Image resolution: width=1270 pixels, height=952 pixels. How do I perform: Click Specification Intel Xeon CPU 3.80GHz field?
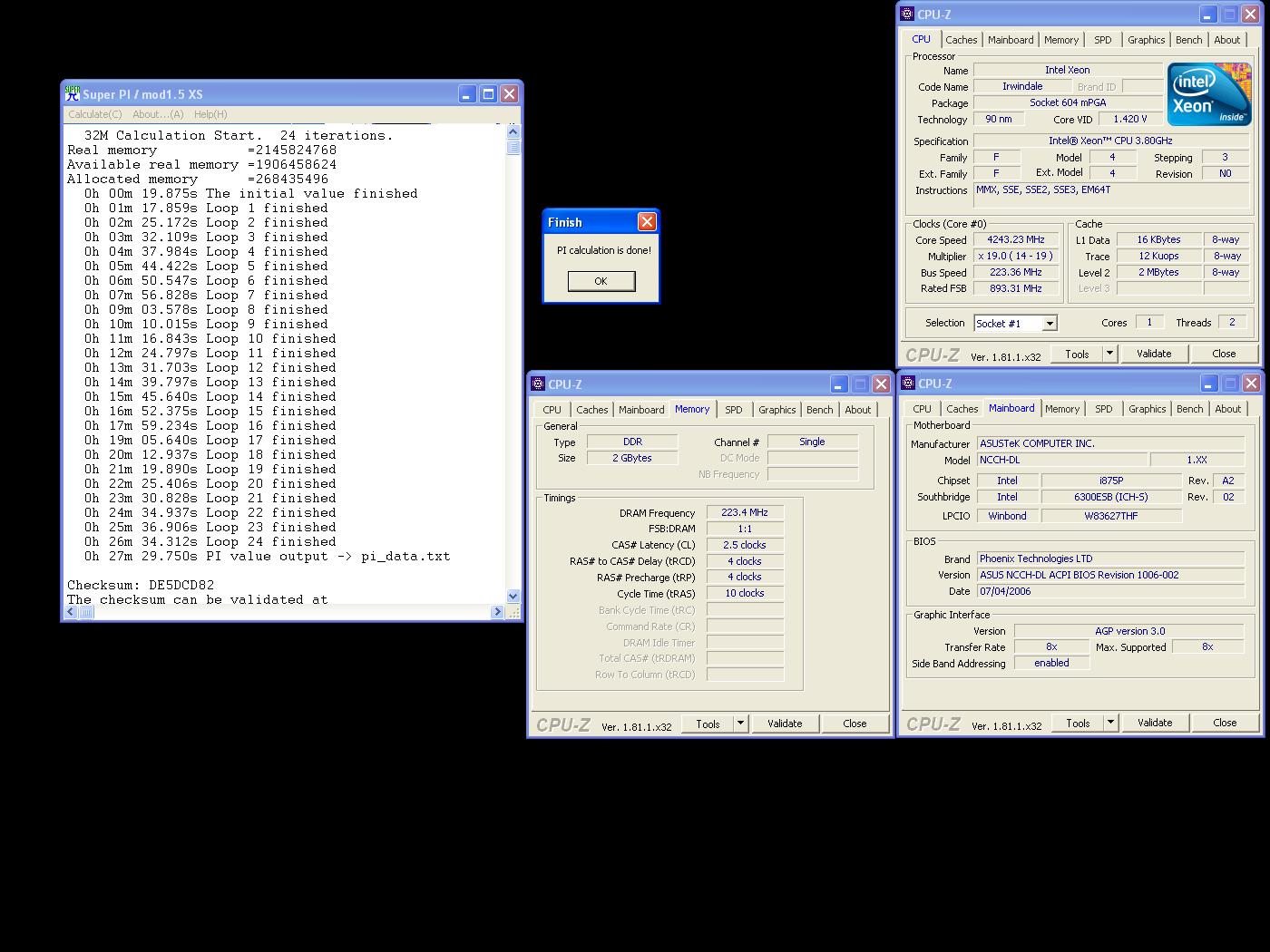(x=1110, y=141)
